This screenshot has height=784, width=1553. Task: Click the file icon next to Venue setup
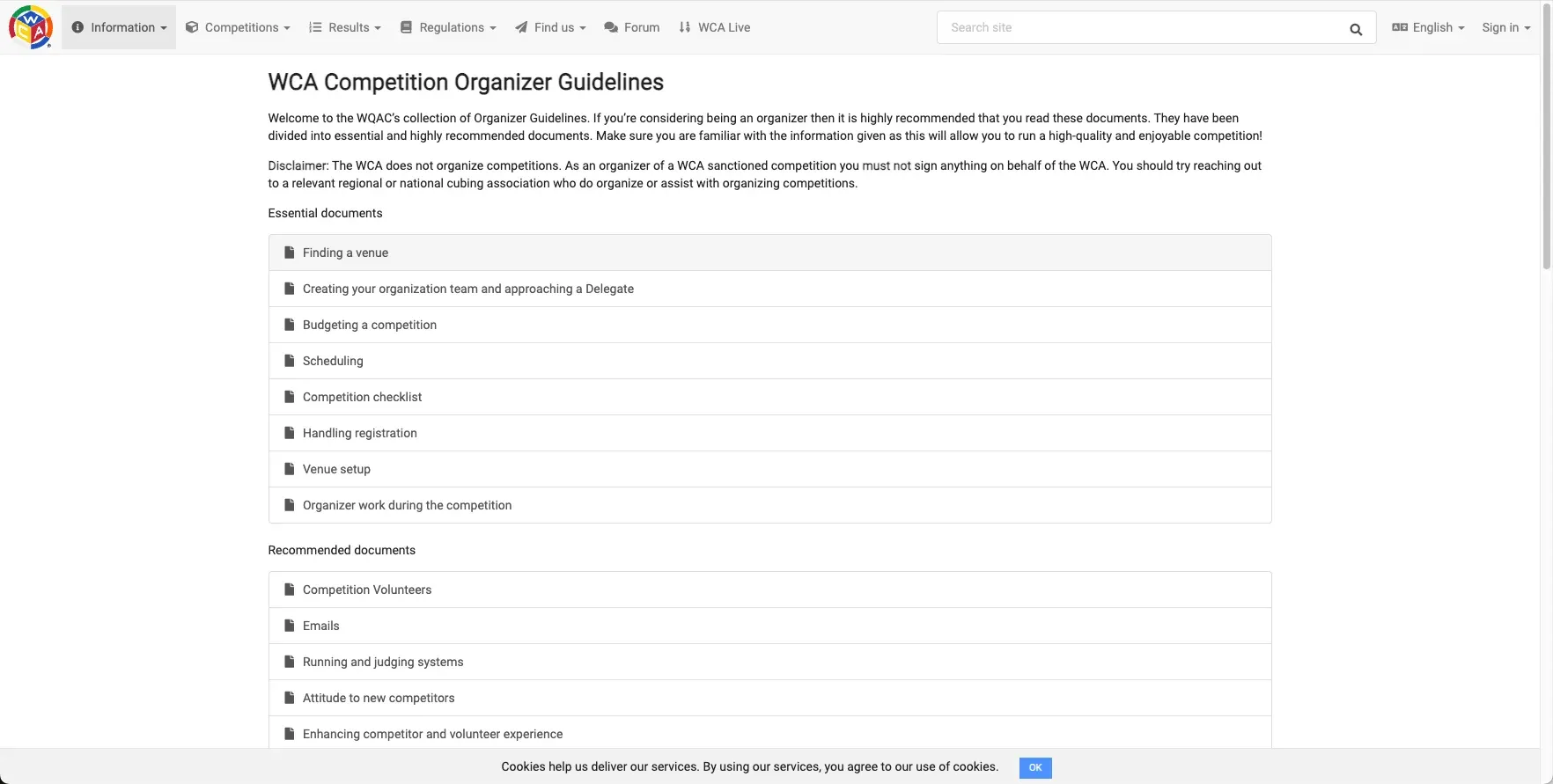[289, 469]
